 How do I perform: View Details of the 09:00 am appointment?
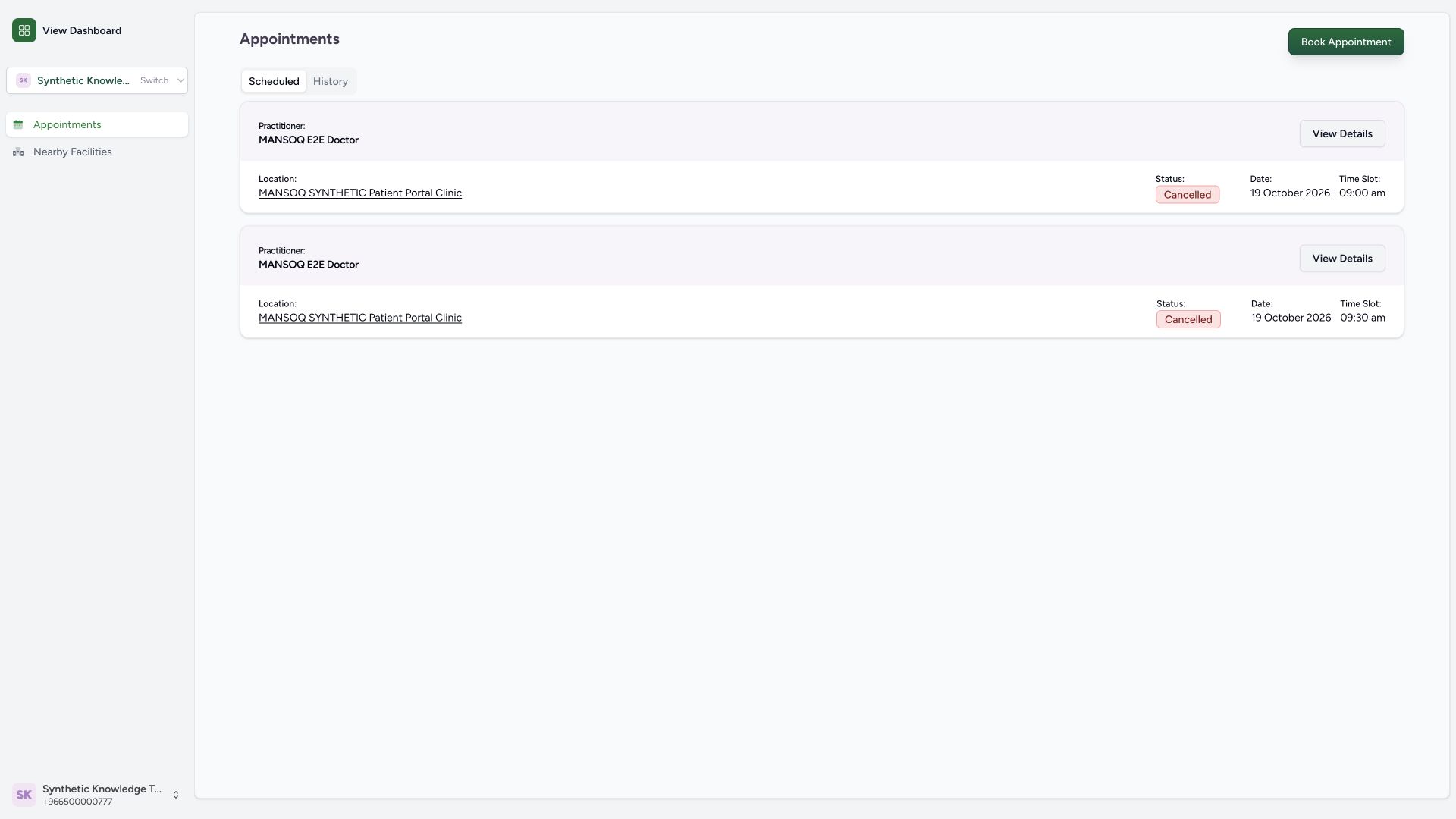(1342, 133)
